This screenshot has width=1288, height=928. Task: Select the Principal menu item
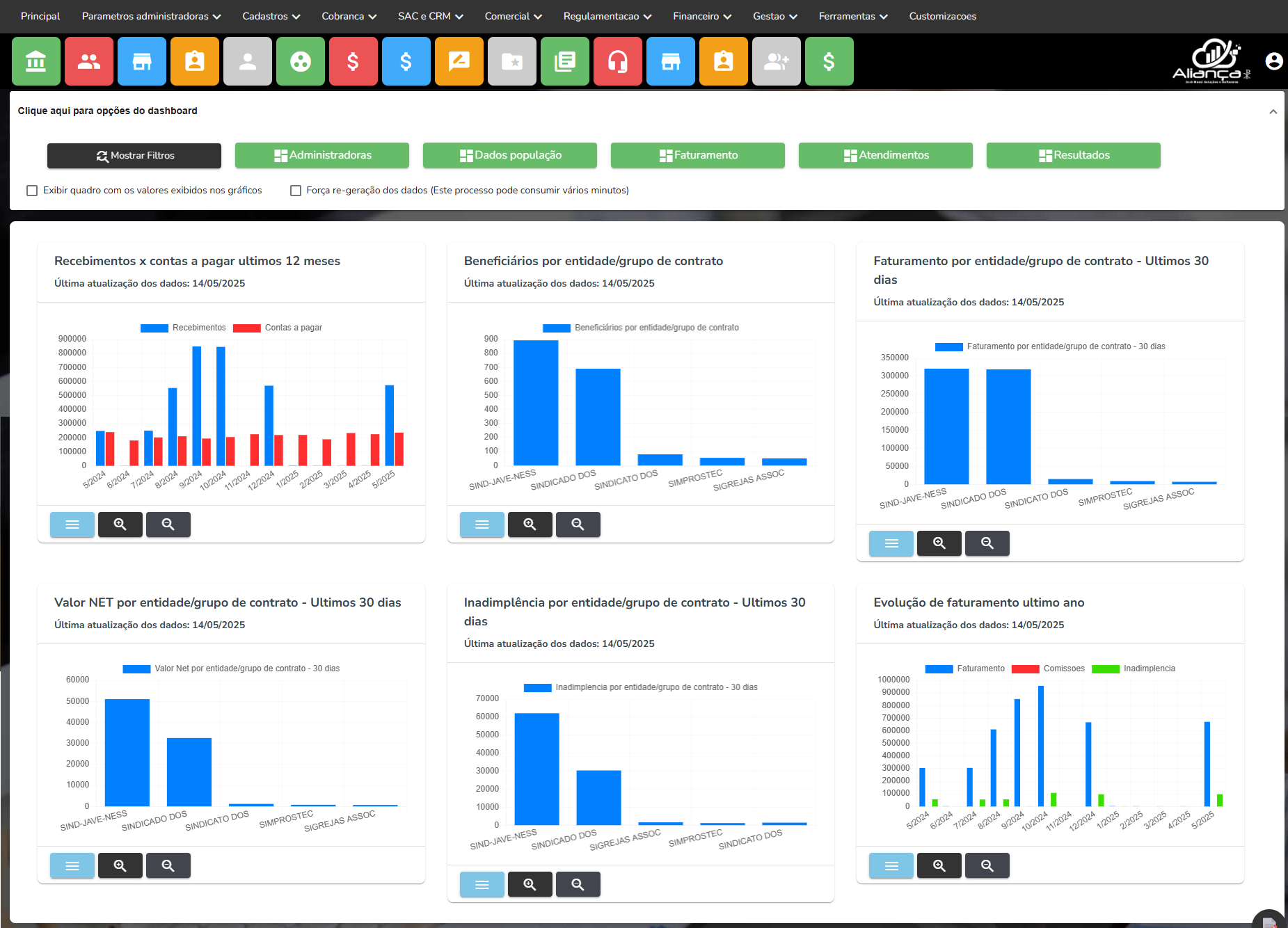[x=39, y=16]
